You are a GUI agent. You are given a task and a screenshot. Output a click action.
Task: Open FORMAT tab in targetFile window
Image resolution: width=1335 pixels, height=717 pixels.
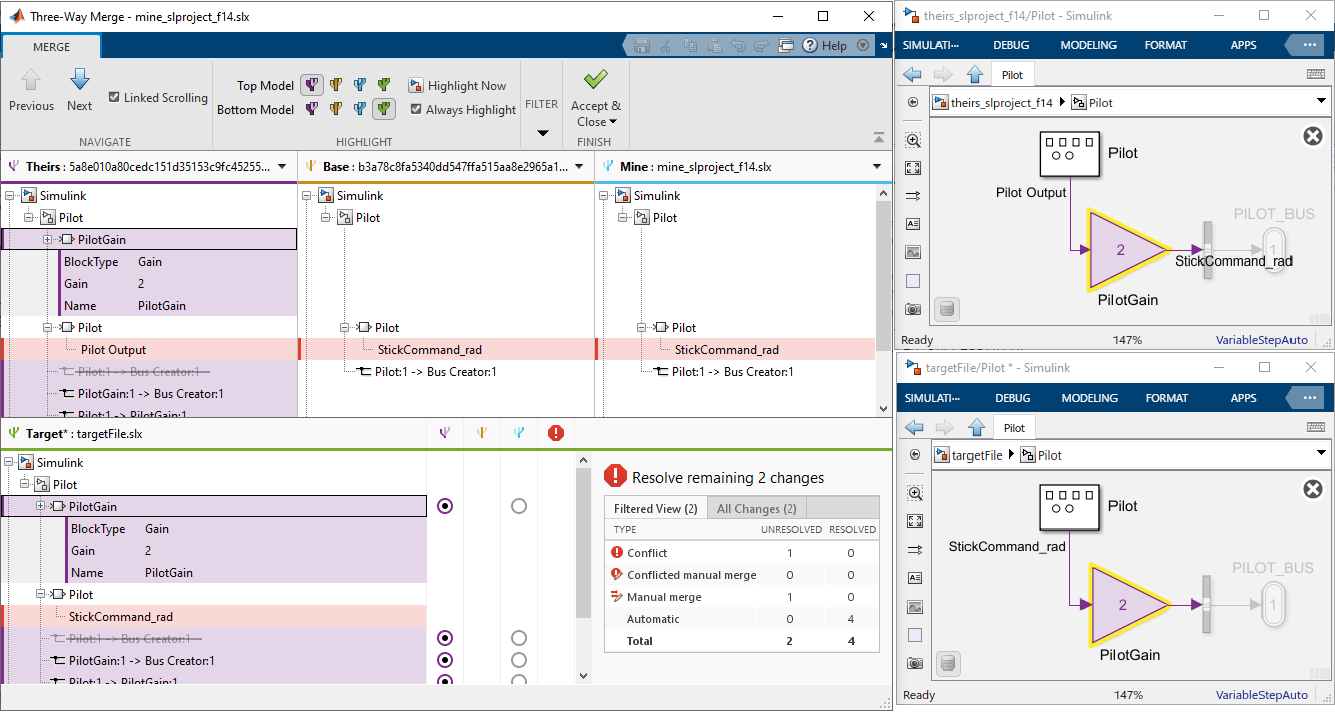coord(1166,397)
